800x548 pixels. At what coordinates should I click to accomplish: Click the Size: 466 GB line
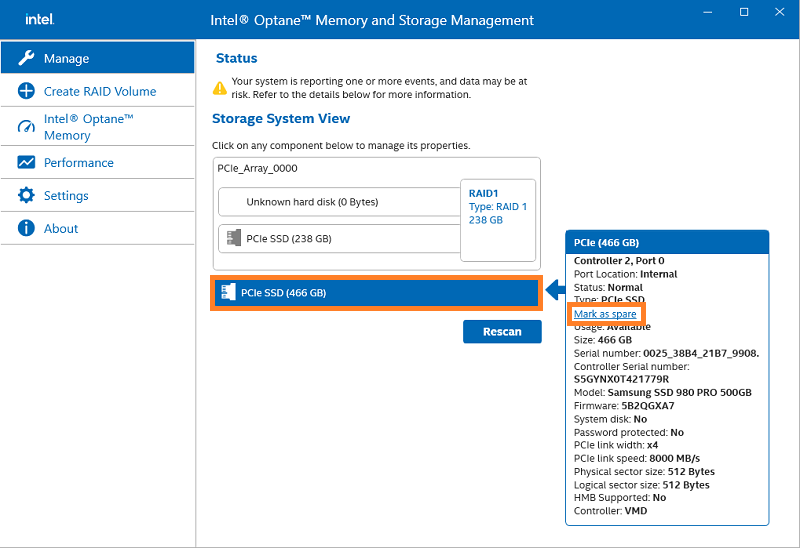pyautogui.click(x=603, y=340)
